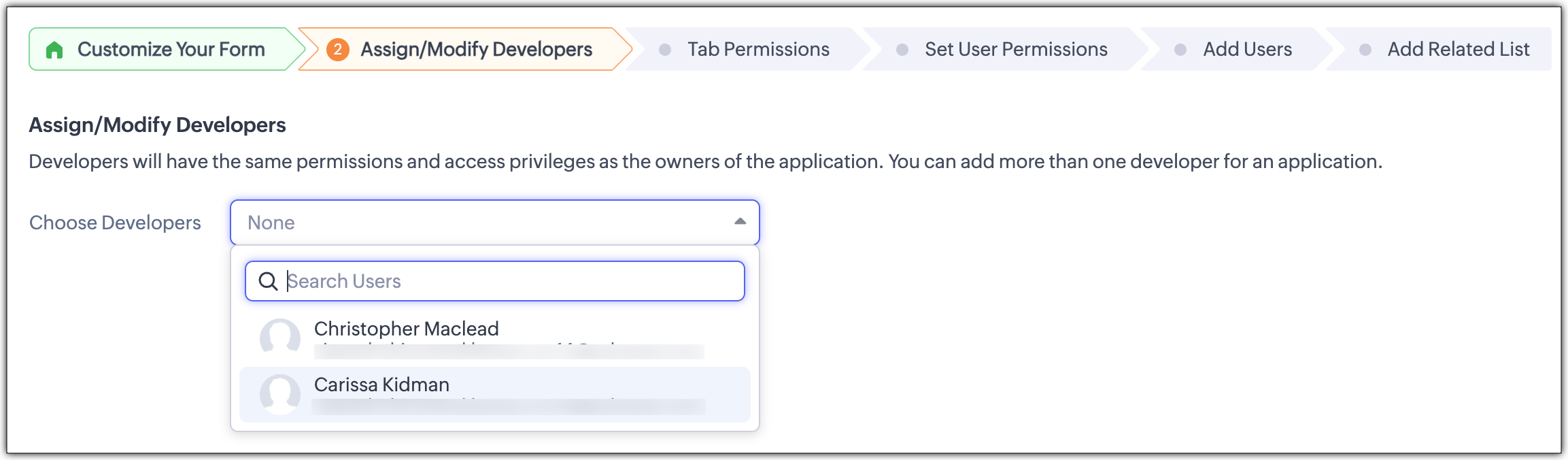This screenshot has width=1568, height=460.
Task: Jump to the Add Users step
Action: (1247, 50)
